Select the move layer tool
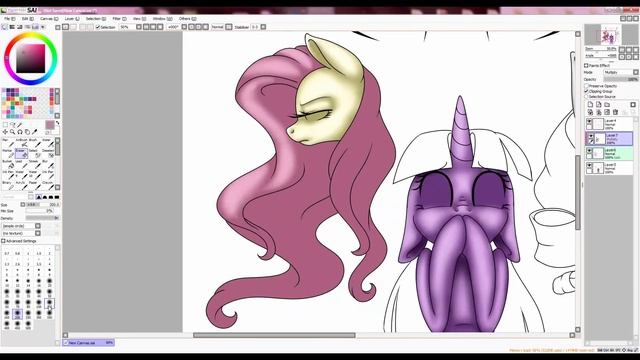Viewport: 640px width, 360px height. click(x=5, y=132)
